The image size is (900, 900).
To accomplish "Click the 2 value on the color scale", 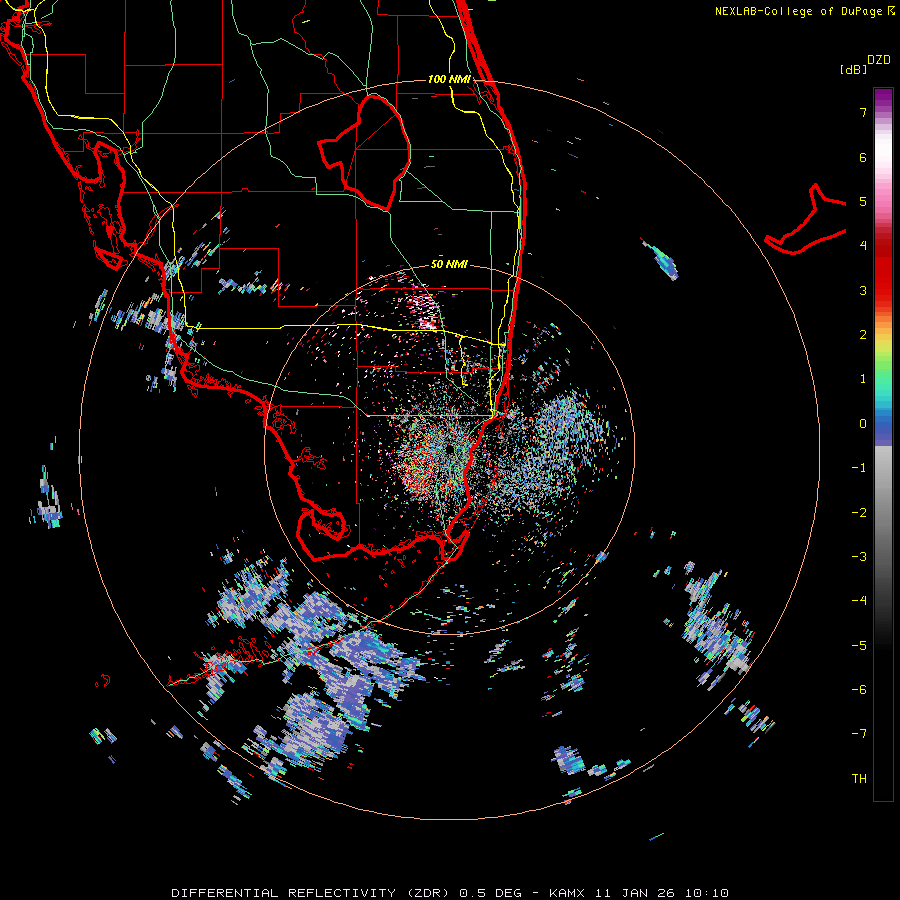I will pyautogui.click(x=863, y=335).
